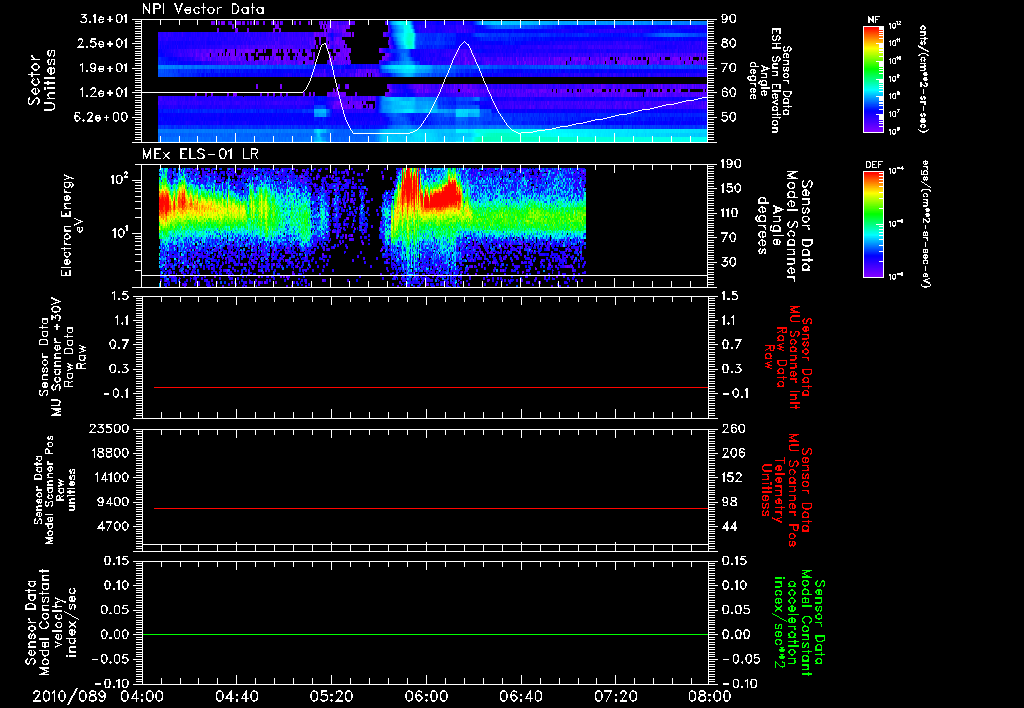1024x708 pixels.
Task: Click the '2.5e+01' sector tick label
Action: (x=104, y=43)
